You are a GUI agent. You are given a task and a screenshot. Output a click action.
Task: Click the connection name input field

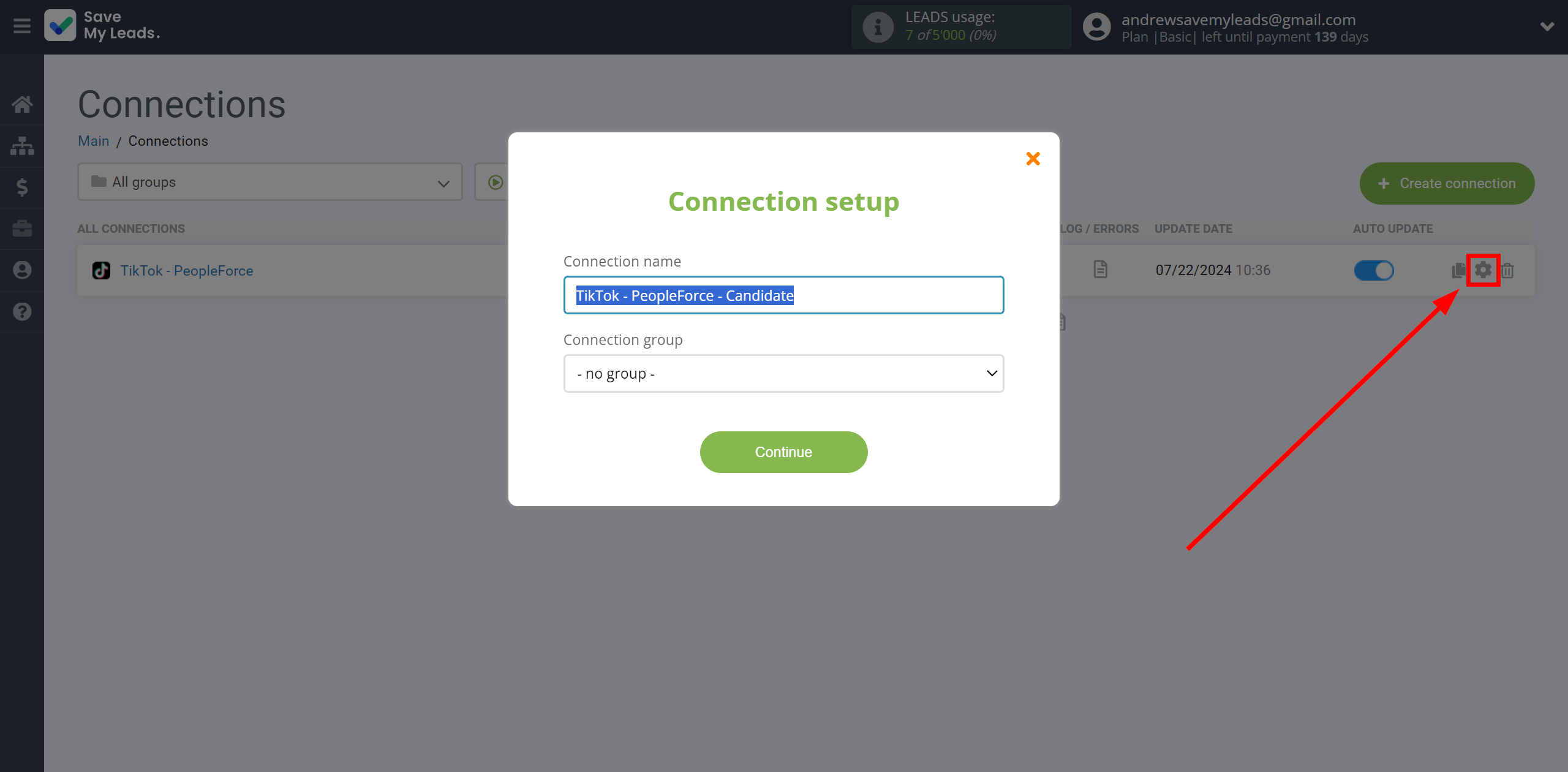click(783, 294)
